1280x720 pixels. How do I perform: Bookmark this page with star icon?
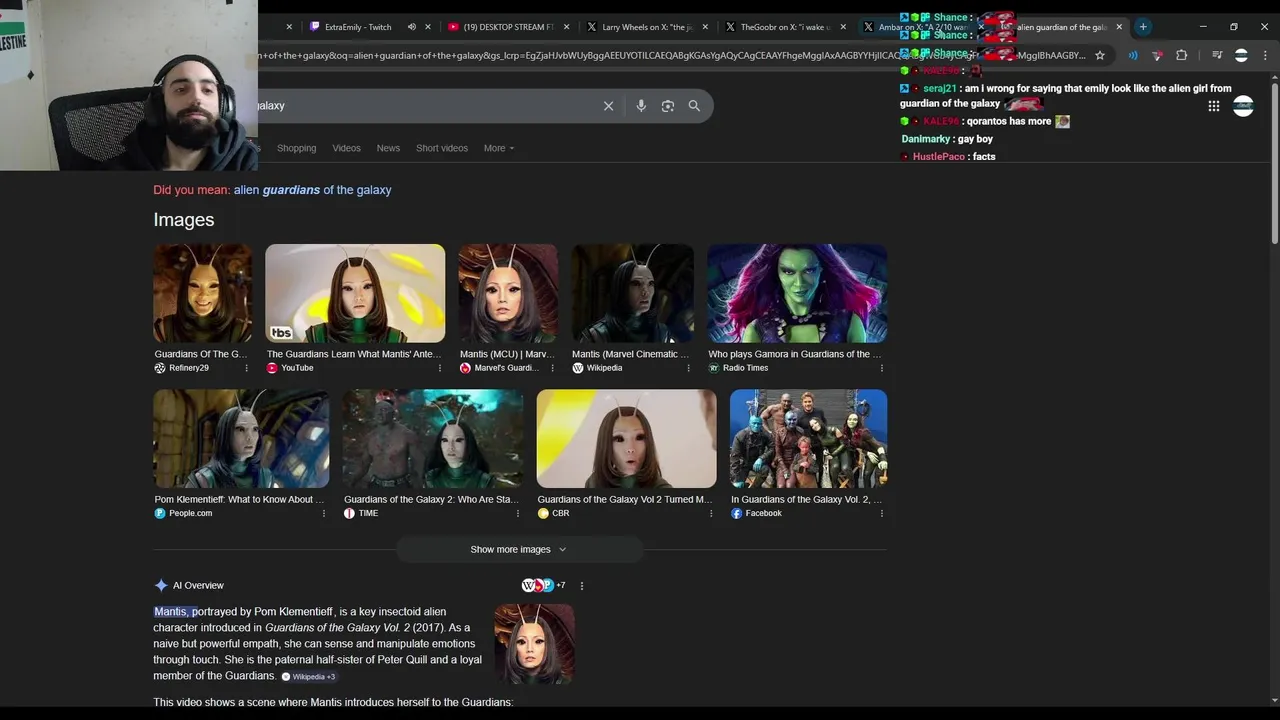tap(1100, 56)
